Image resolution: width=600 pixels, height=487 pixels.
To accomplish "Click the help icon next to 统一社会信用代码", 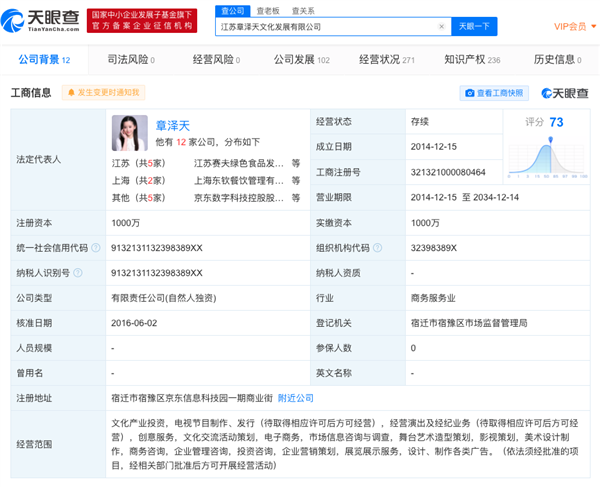I will 95,247.
